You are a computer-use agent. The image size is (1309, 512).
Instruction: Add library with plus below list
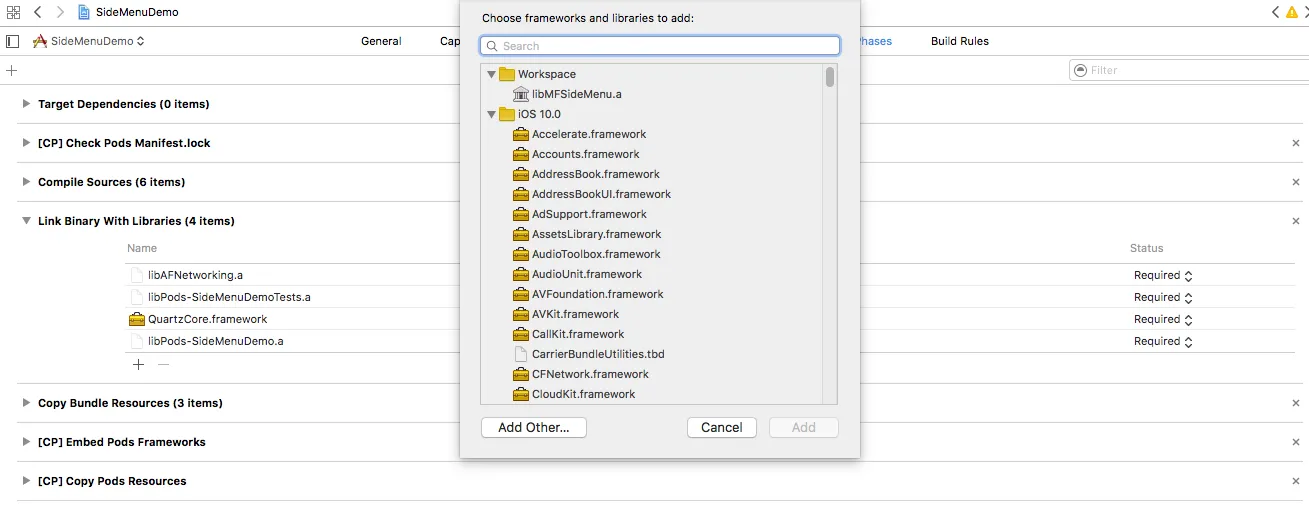(138, 364)
